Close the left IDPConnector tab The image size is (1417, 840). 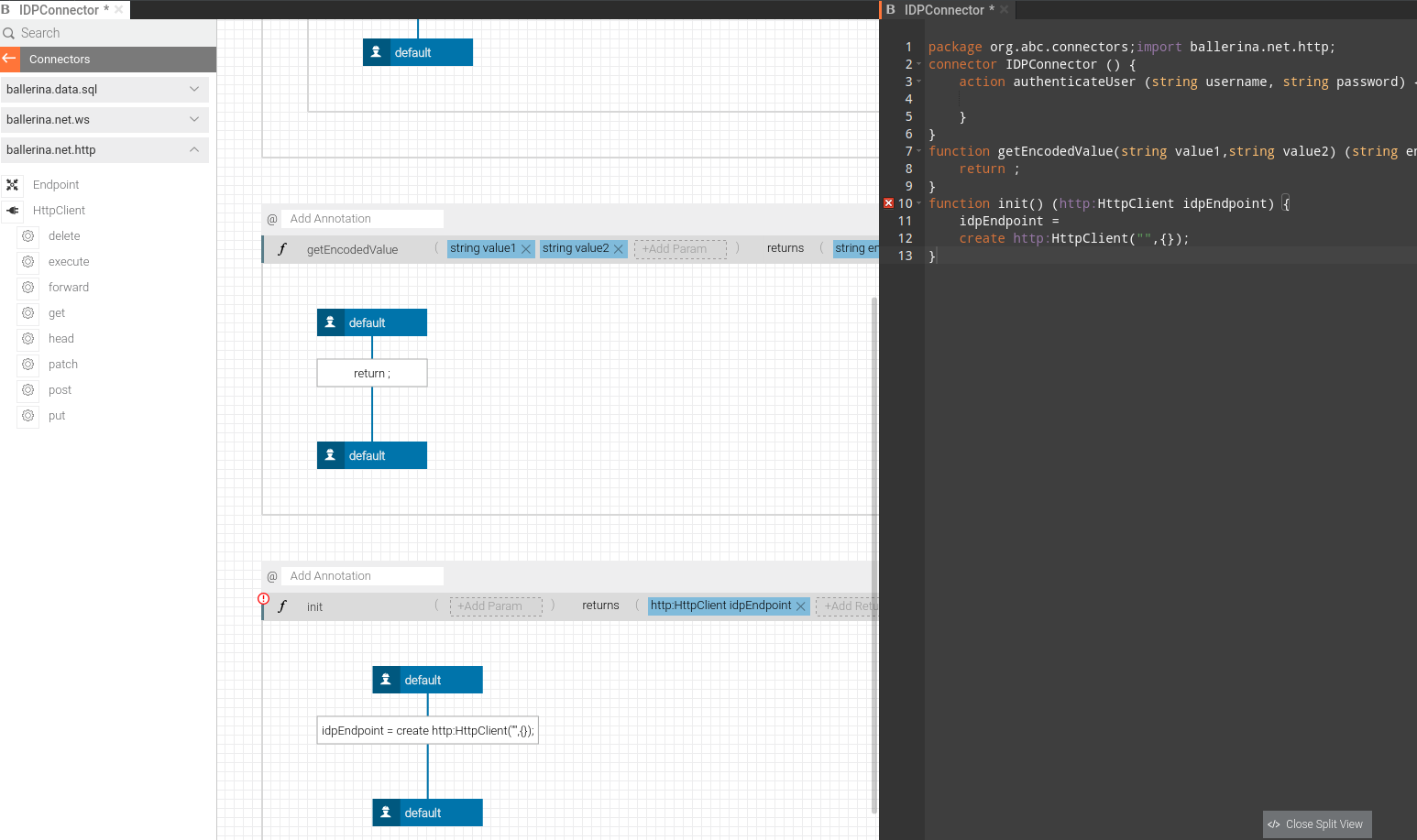119,10
